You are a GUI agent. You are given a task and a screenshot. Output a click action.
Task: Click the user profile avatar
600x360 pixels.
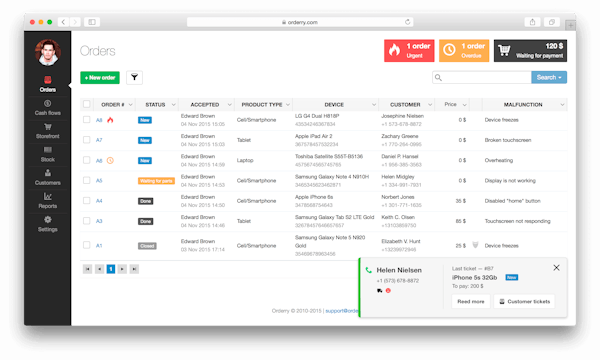(47, 52)
